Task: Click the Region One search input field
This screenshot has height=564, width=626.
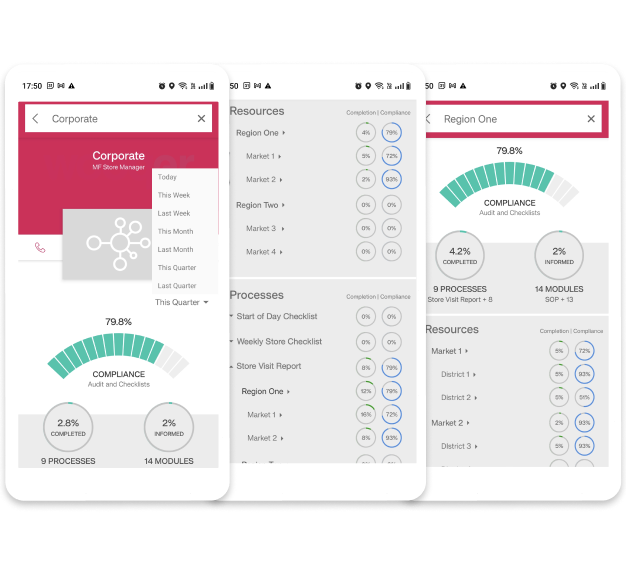Action: coord(510,119)
